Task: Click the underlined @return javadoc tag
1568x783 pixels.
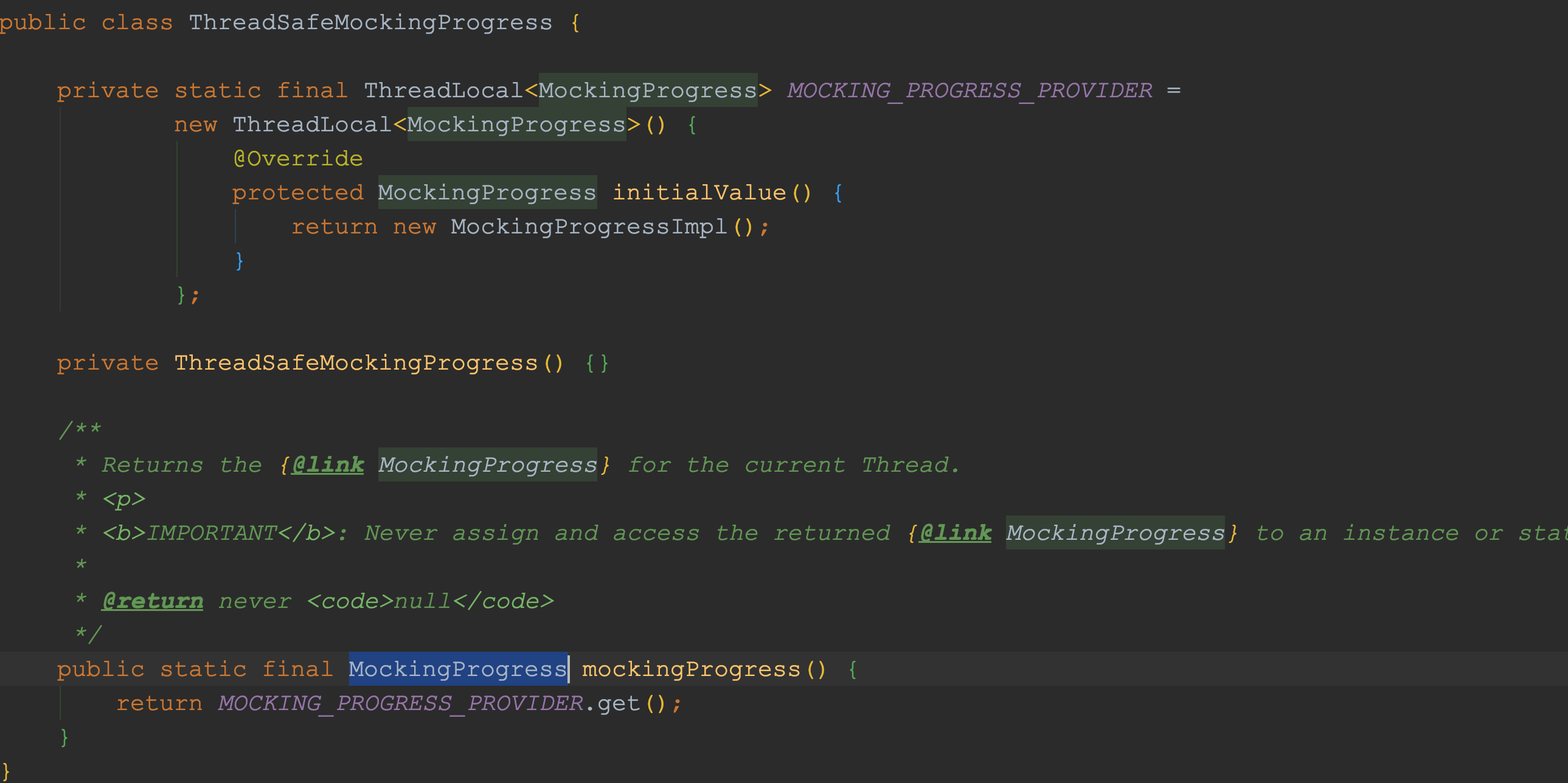Action: (x=152, y=601)
